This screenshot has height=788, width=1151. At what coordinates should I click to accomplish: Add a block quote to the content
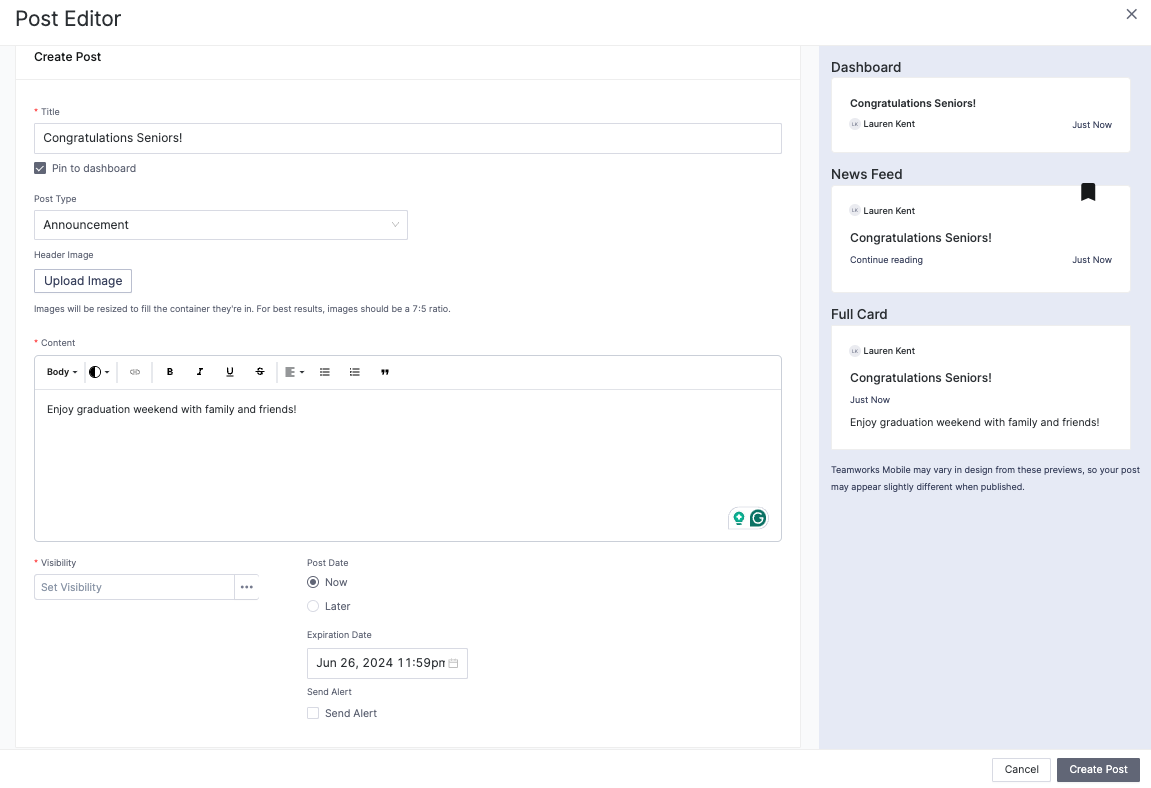385,372
